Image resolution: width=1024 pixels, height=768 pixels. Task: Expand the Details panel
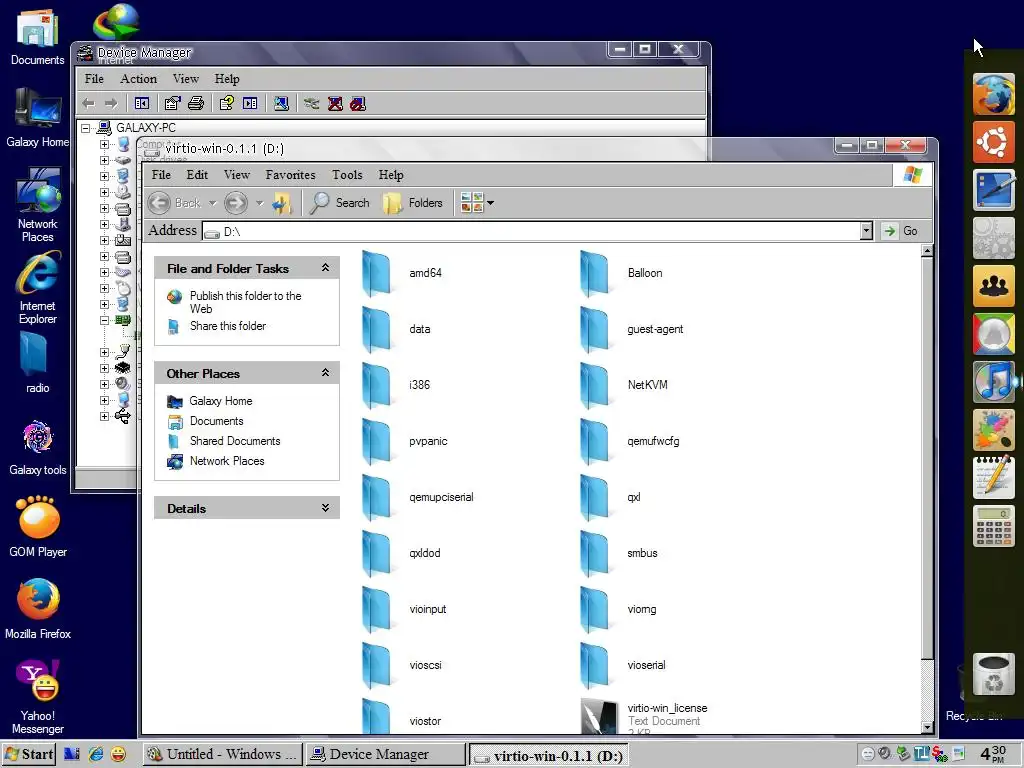click(325, 507)
